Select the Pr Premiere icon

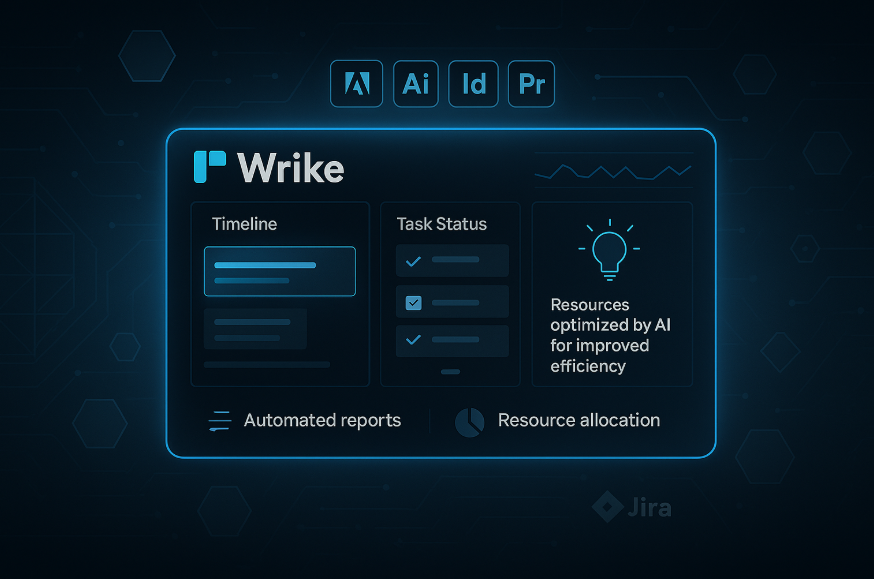point(531,84)
